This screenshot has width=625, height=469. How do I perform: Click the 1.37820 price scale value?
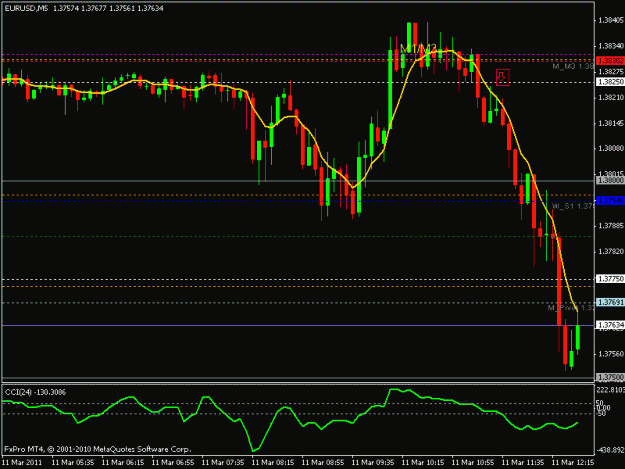tap(611, 251)
